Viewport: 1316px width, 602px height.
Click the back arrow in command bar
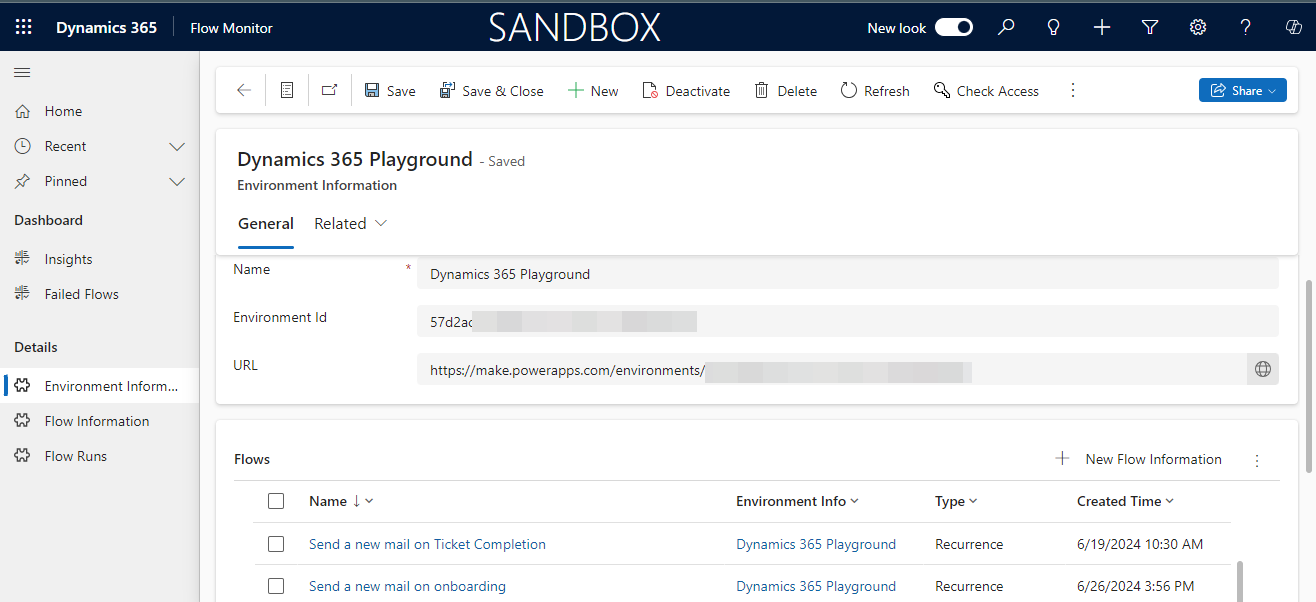[244, 91]
